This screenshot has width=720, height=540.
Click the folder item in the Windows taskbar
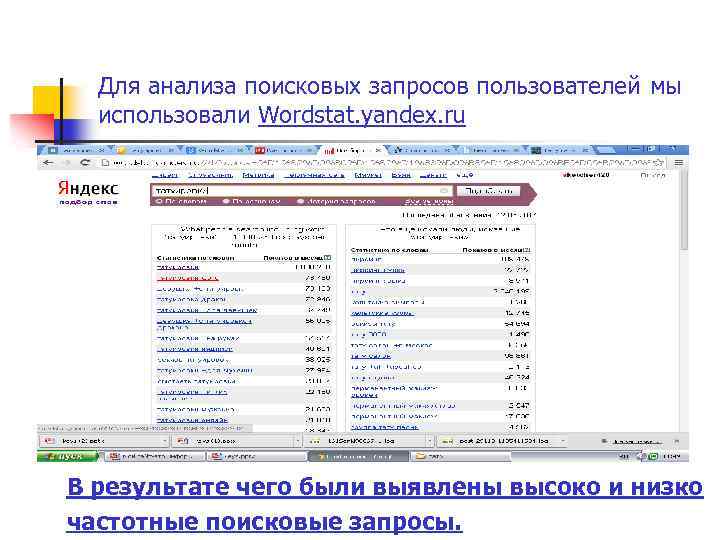462,456
